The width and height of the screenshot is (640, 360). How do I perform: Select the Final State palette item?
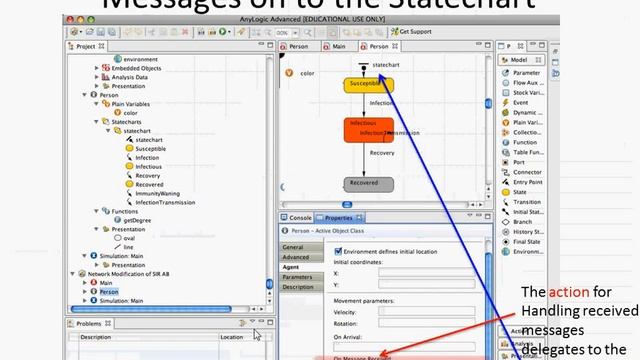(x=521, y=242)
